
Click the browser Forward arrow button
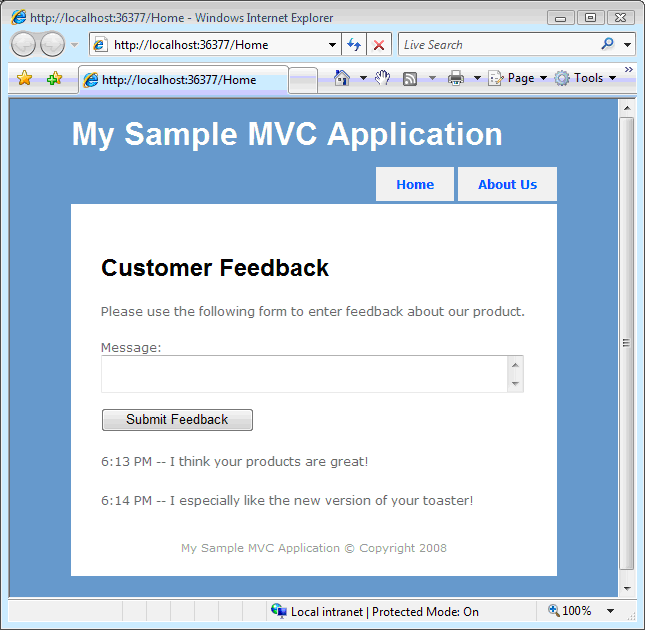click(52, 44)
